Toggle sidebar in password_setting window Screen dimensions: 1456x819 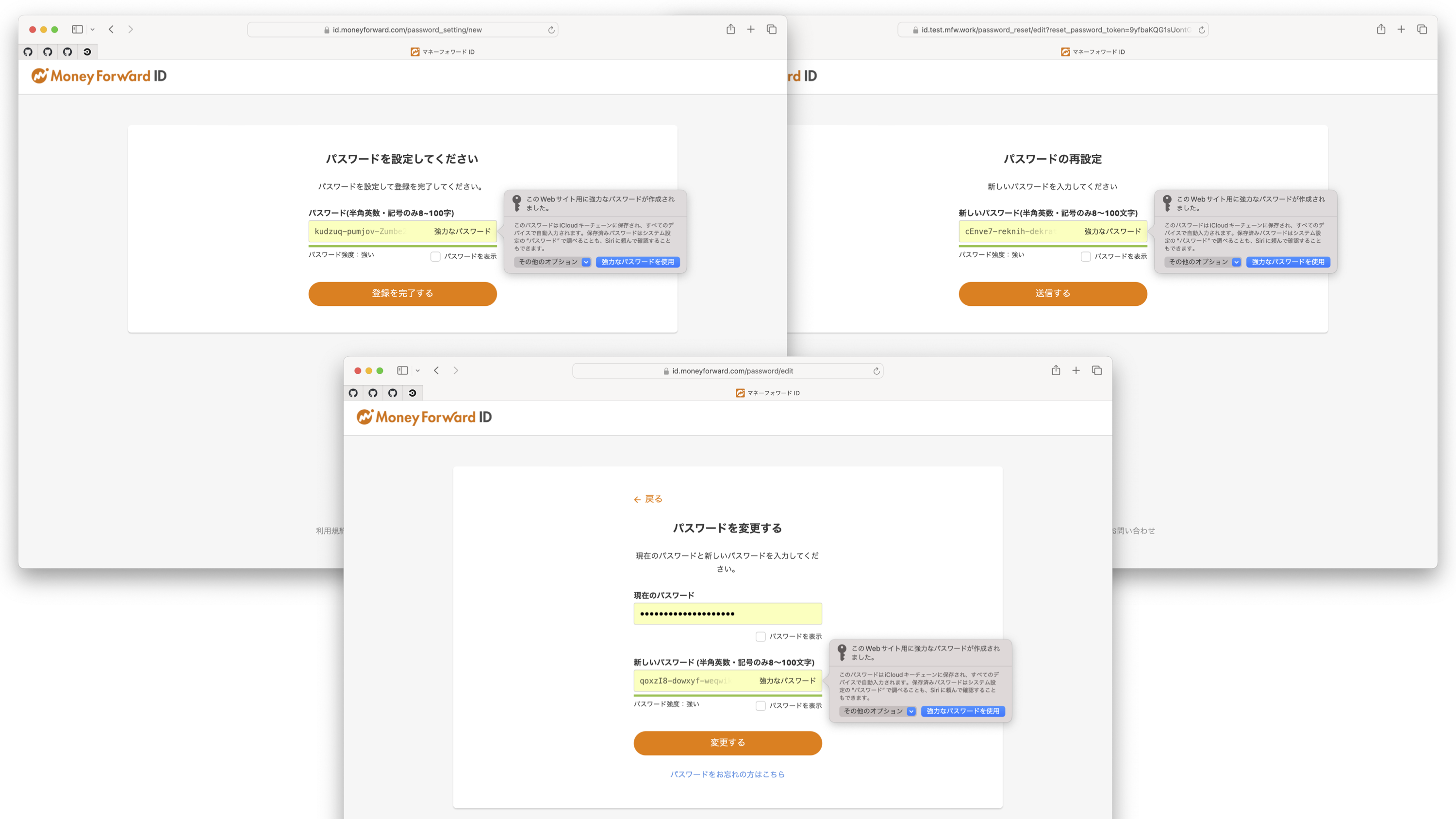78,30
